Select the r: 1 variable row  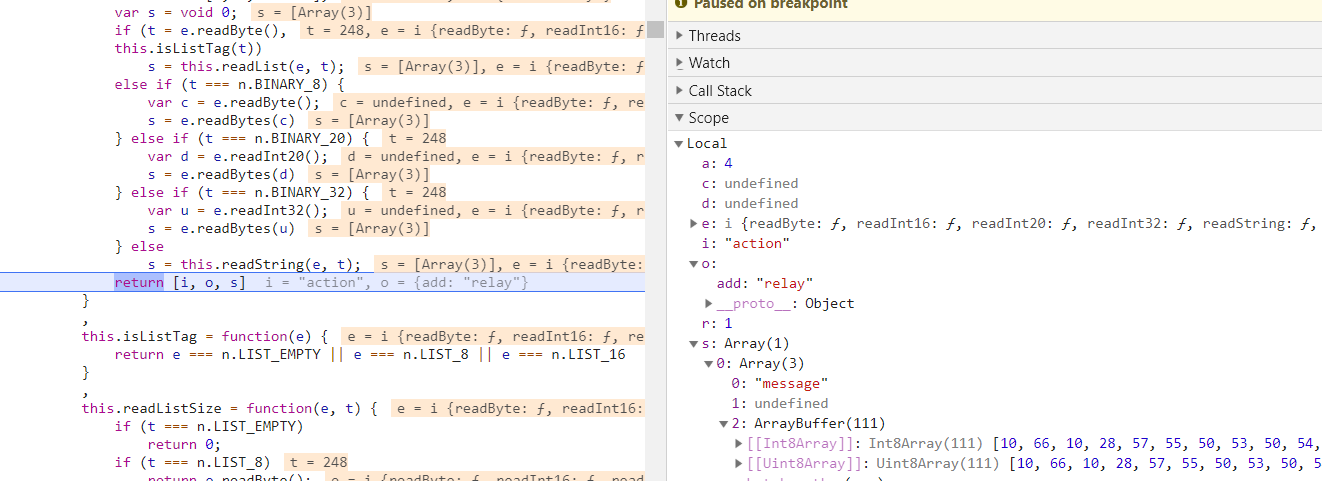click(717, 324)
